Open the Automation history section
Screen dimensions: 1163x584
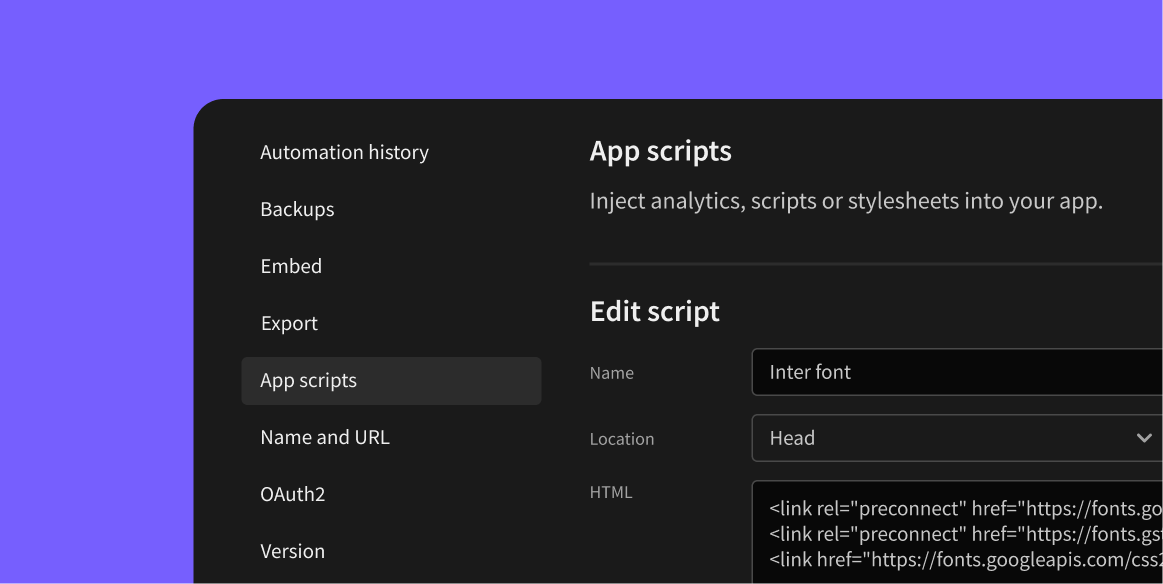click(x=344, y=152)
